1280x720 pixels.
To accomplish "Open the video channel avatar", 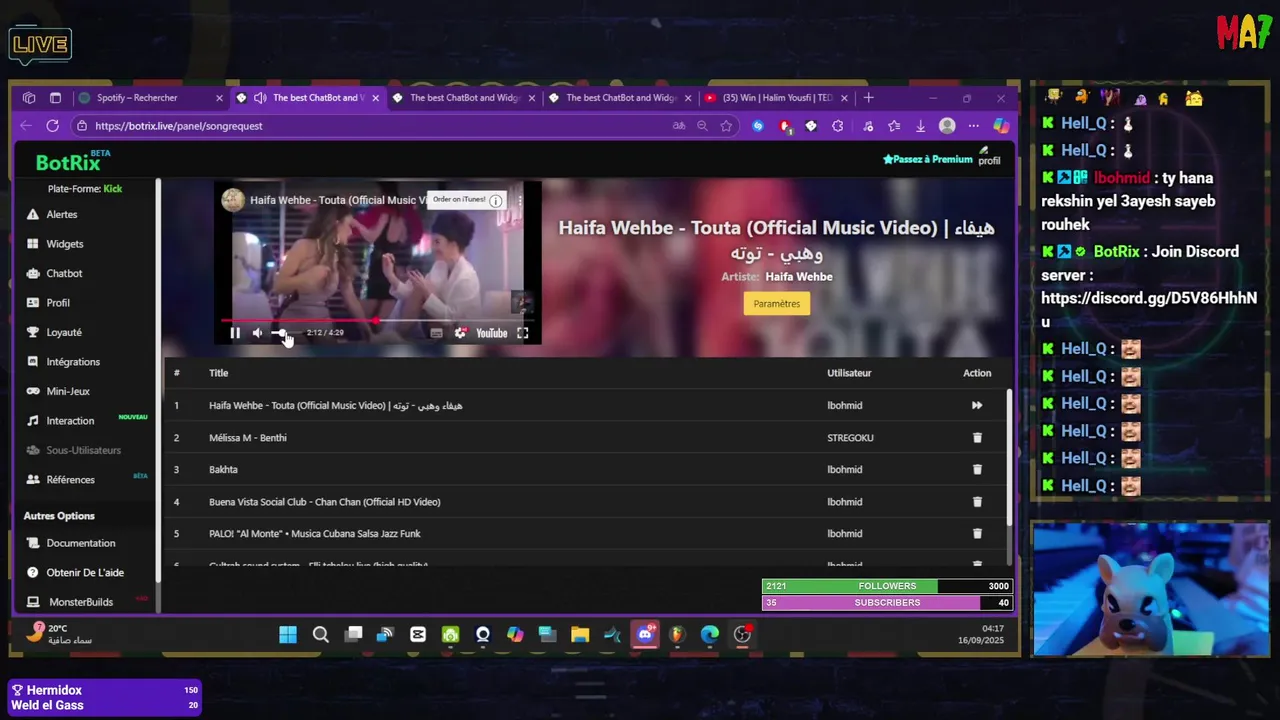I will coord(232,199).
